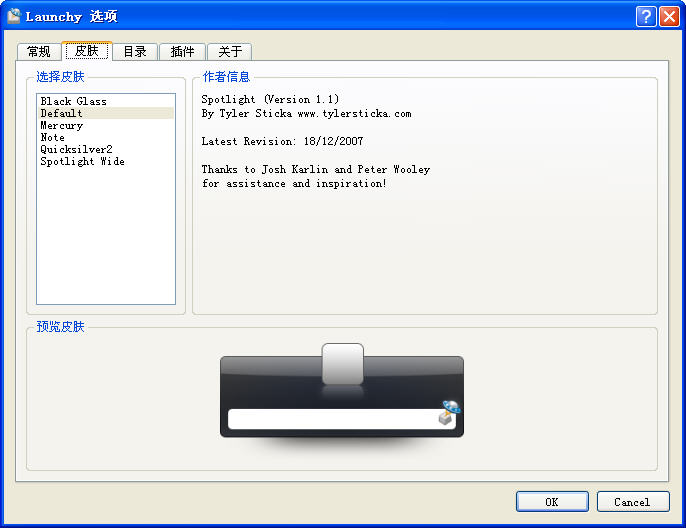Select the Note skin
The image size is (686, 528).
point(106,137)
